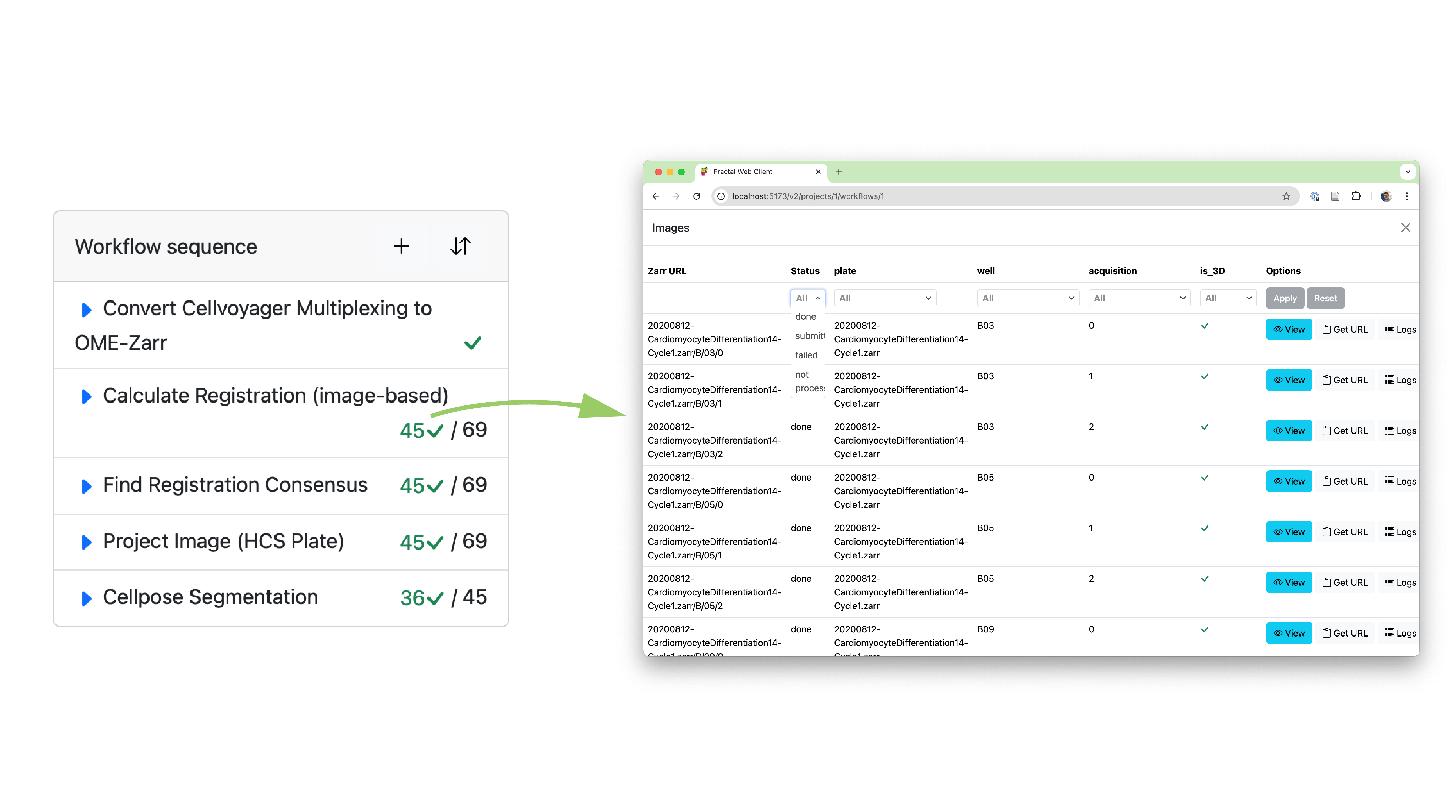Get URL for image B/05/2

click(x=1345, y=583)
